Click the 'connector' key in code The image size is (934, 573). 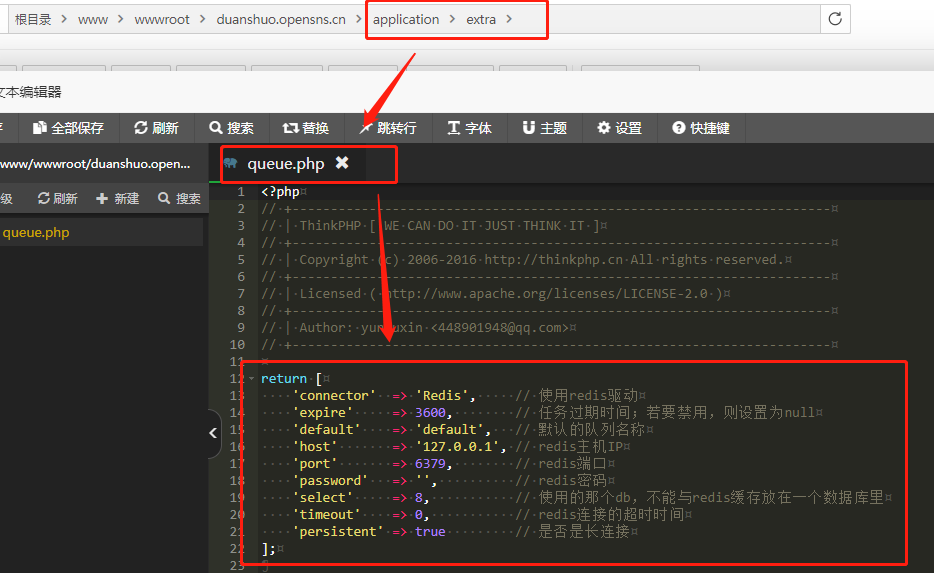point(334,396)
